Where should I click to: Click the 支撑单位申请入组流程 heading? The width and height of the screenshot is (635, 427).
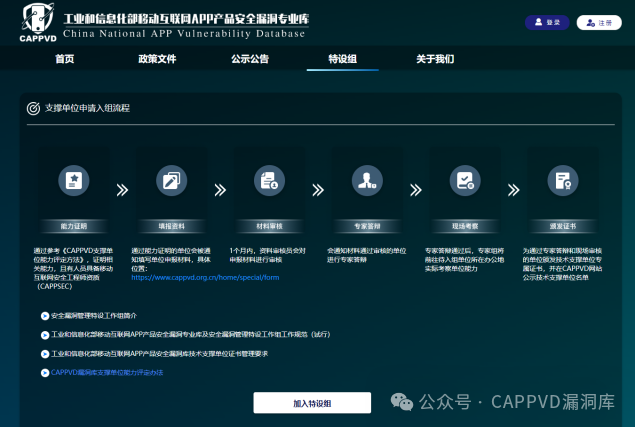(87, 108)
